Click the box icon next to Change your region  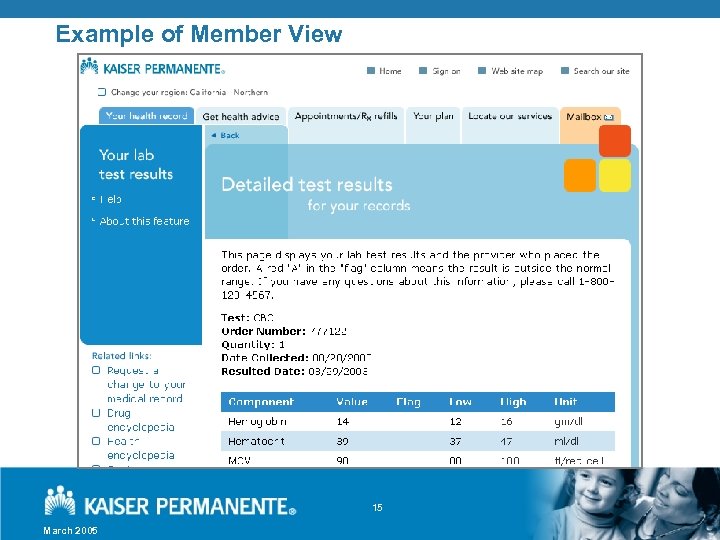[x=102, y=92]
